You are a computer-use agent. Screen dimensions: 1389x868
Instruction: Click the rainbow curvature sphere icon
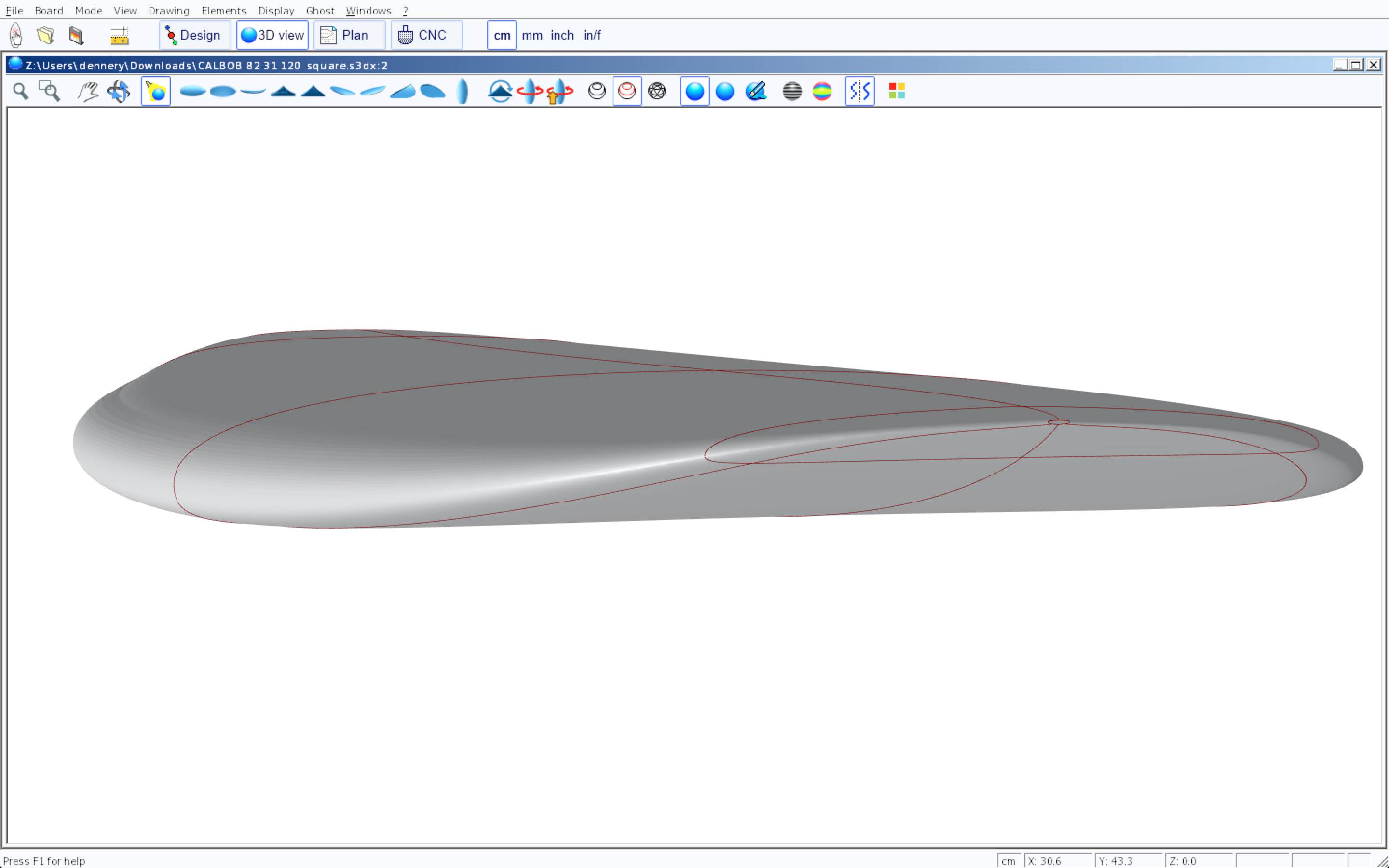coord(822,91)
